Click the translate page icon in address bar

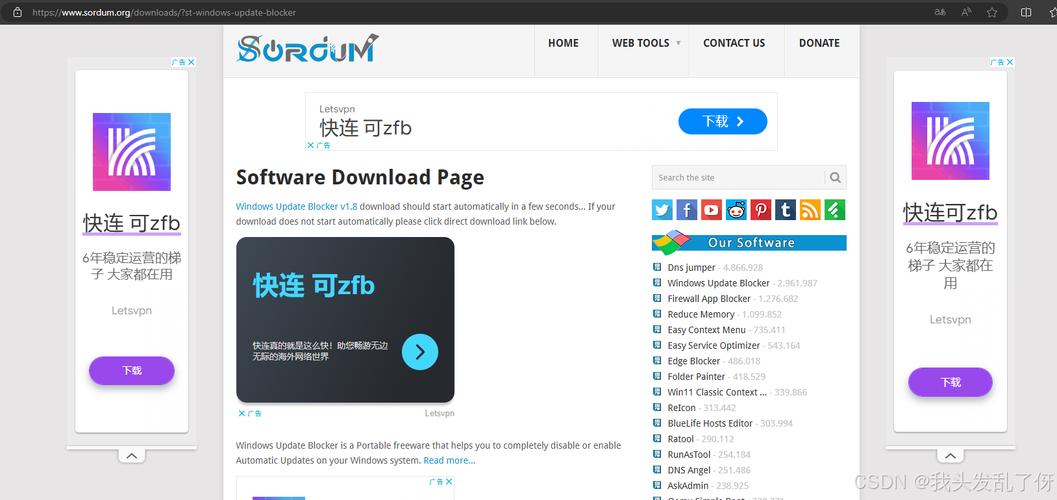940,12
